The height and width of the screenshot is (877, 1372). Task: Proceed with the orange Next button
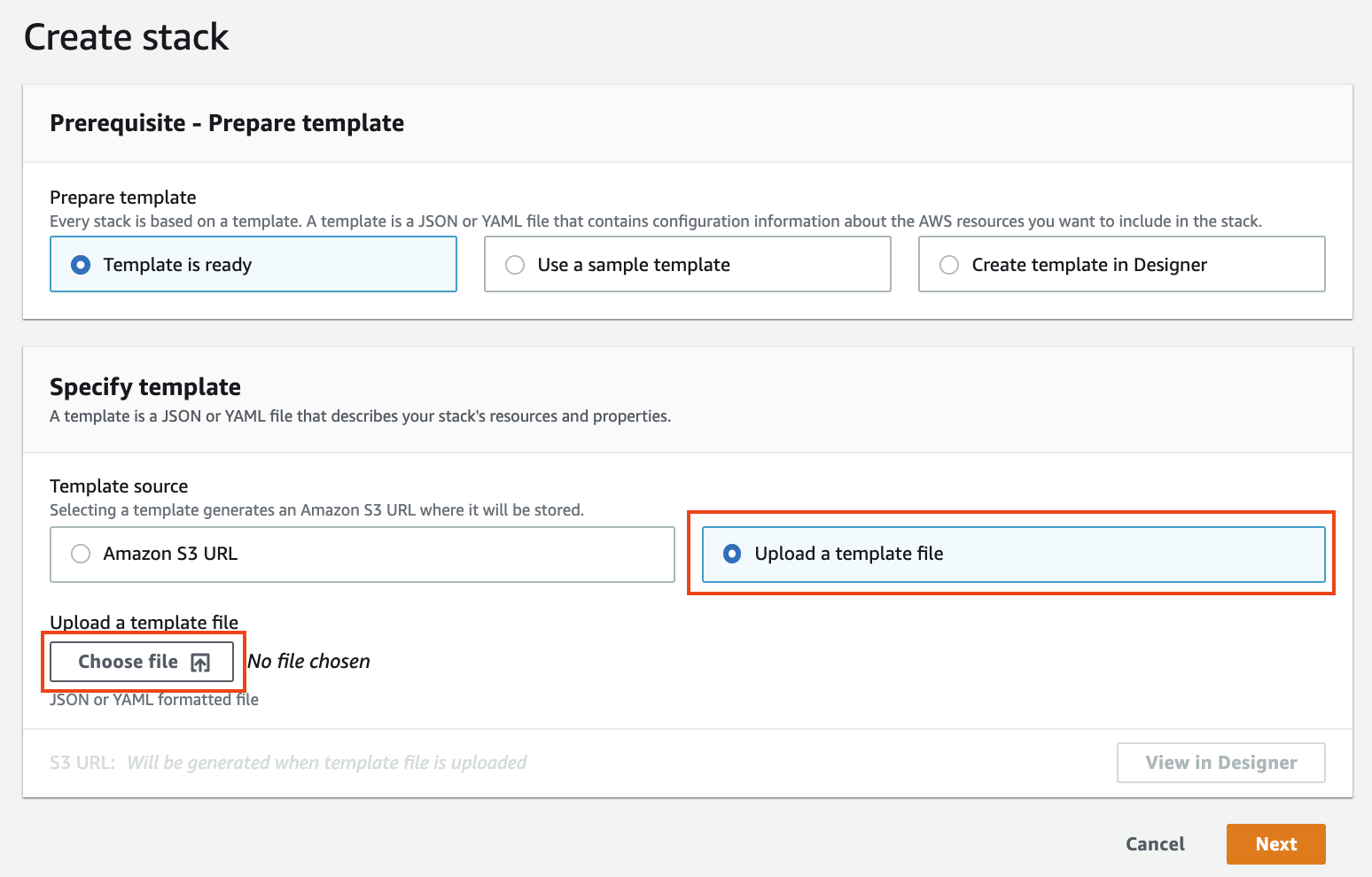tap(1276, 844)
